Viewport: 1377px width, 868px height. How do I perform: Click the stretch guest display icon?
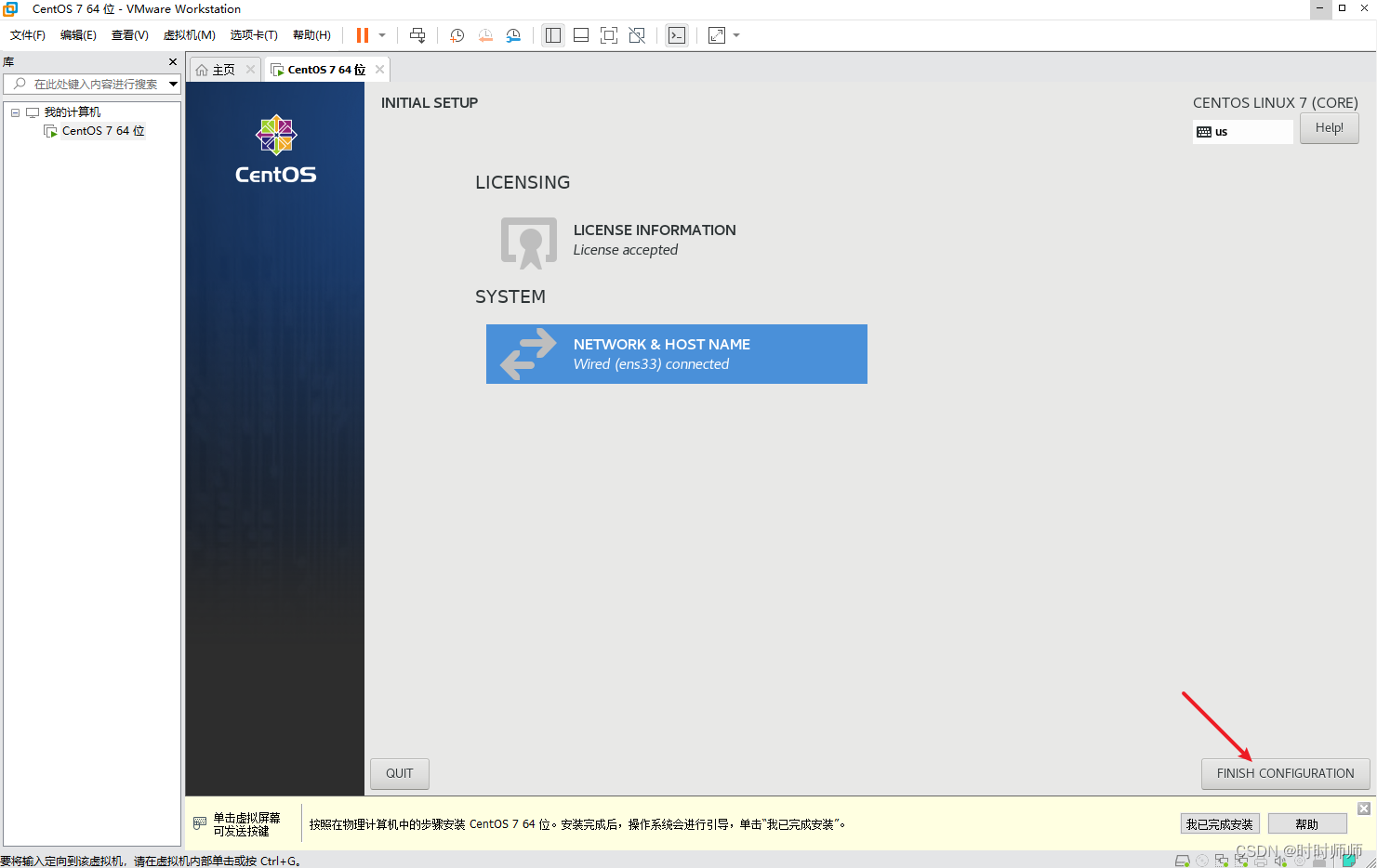point(717,35)
